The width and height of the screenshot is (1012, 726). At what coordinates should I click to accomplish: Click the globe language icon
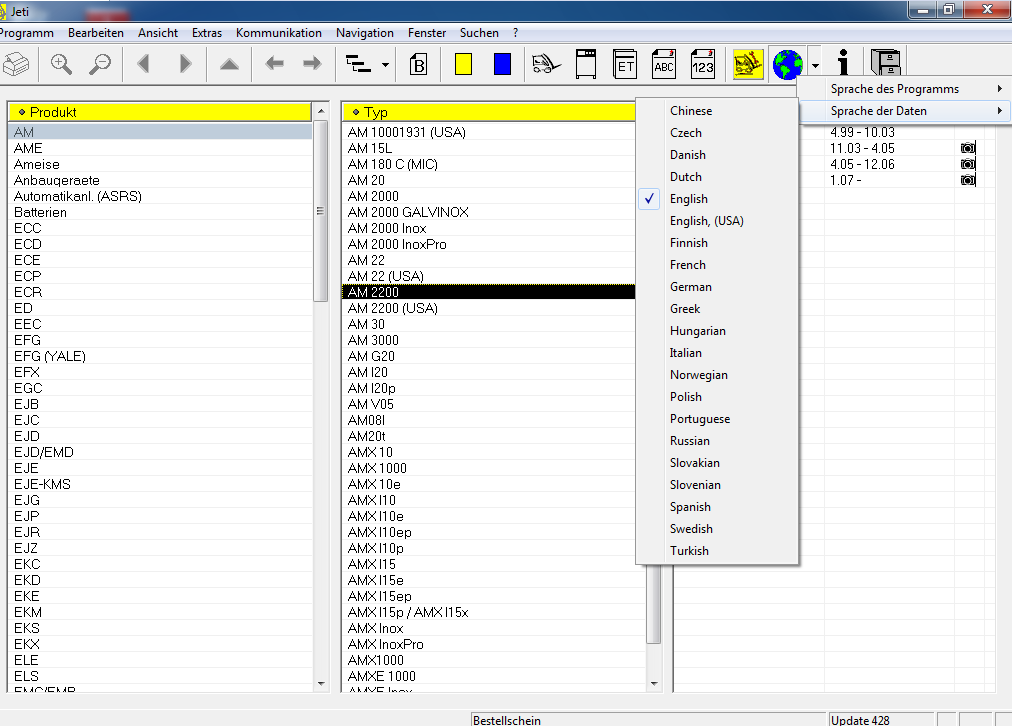coord(787,64)
